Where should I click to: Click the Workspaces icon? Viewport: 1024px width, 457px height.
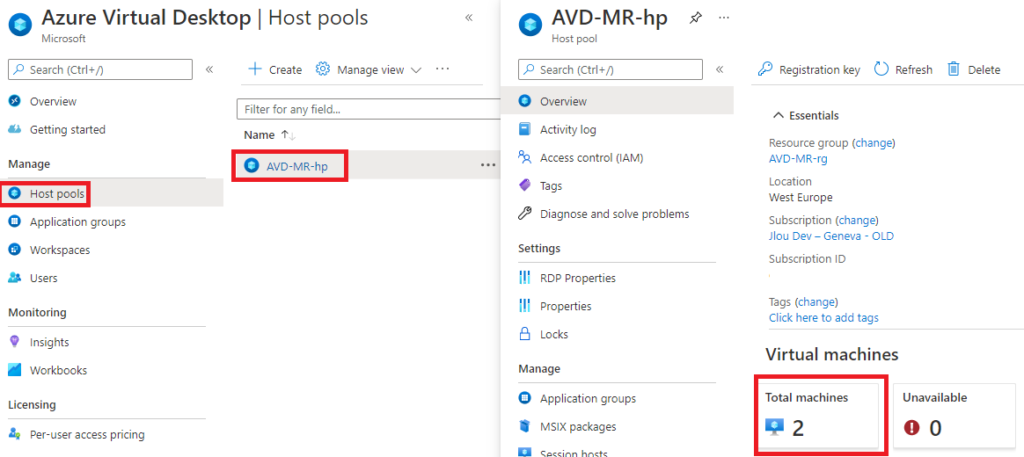click(14, 249)
